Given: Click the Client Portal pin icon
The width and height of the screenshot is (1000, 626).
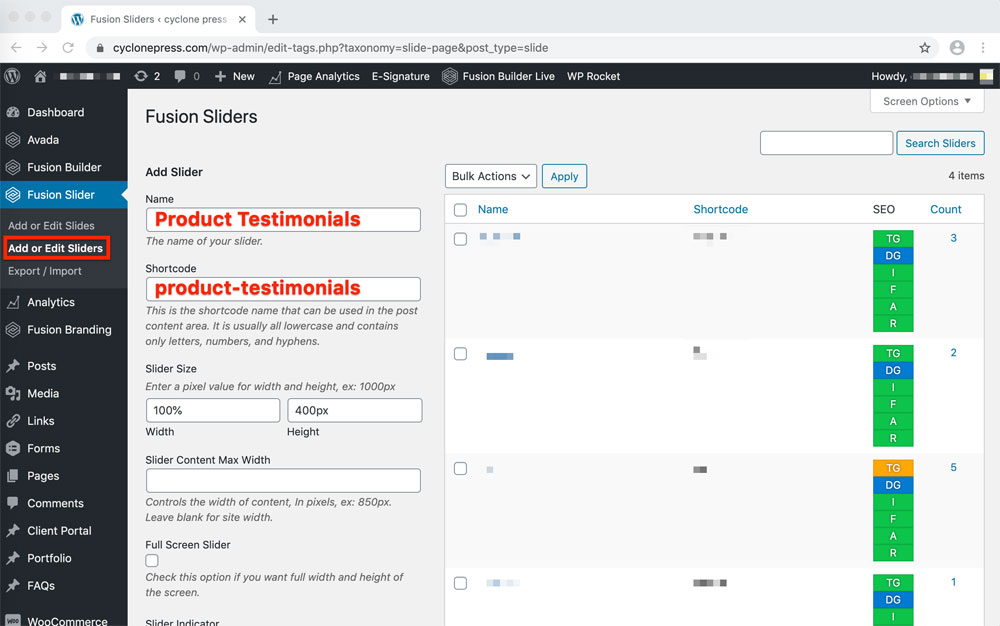Looking at the screenshot, I should click(13, 530).
